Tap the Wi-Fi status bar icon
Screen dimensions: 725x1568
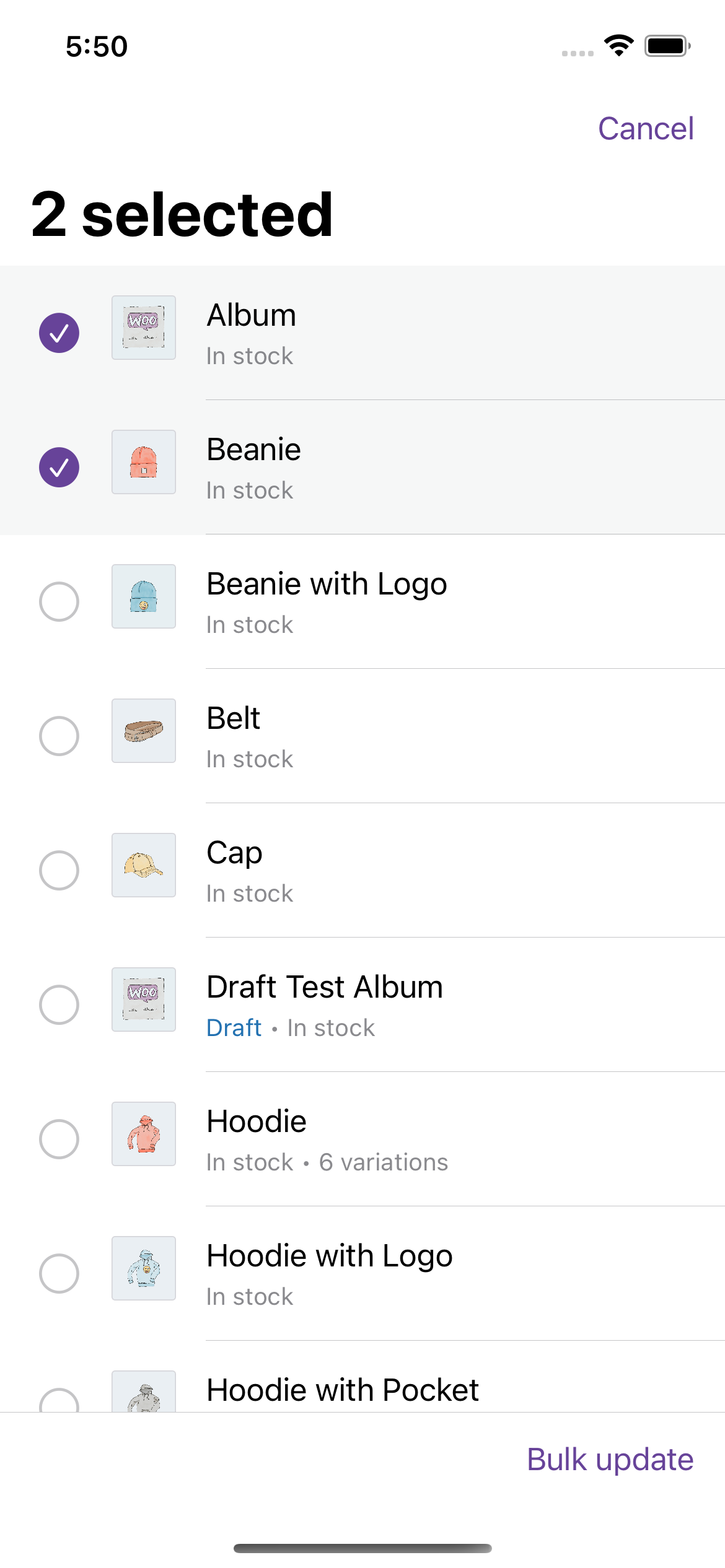tap(618, 46)
